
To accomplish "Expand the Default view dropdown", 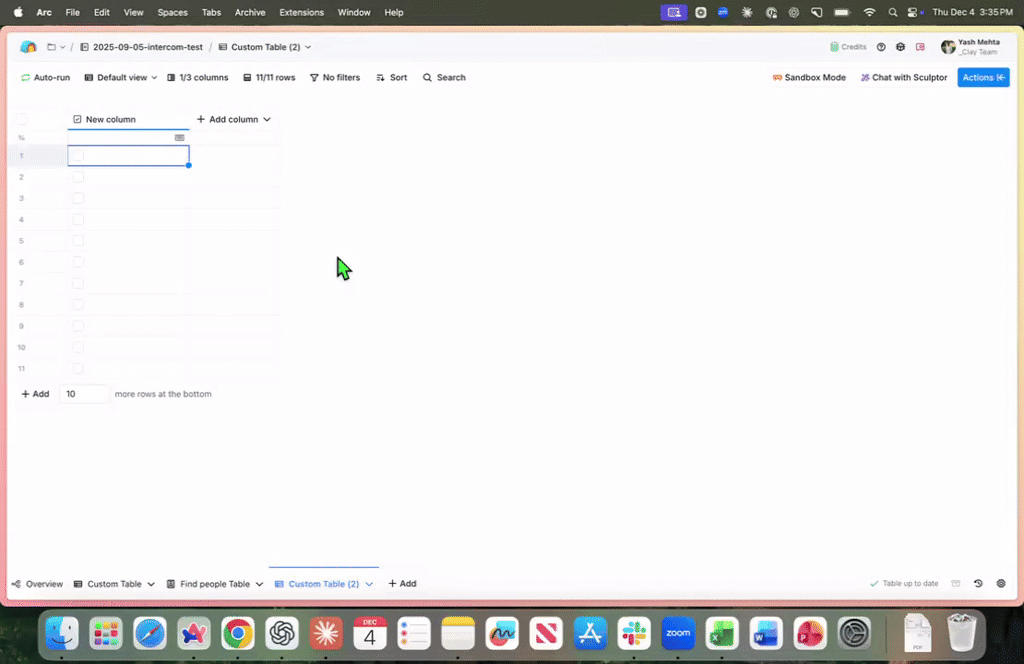I will 121,78.
